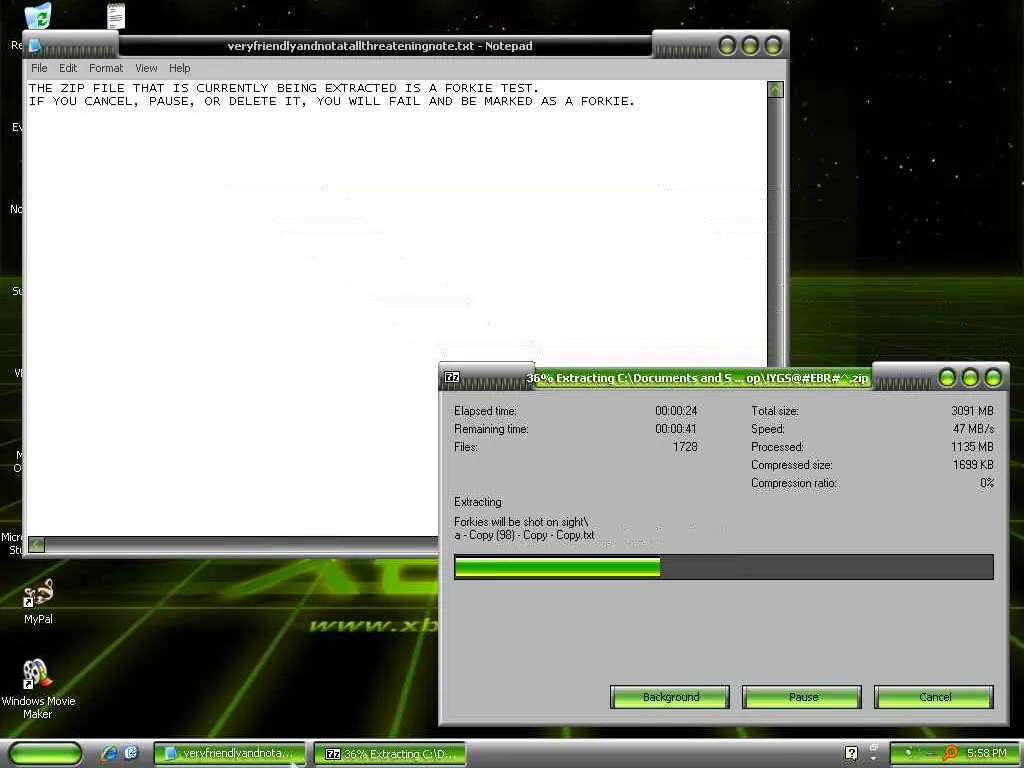Open the Edit menu in Notepad
This screenshot has height=768, width=1024.
[x=68, y=68]
